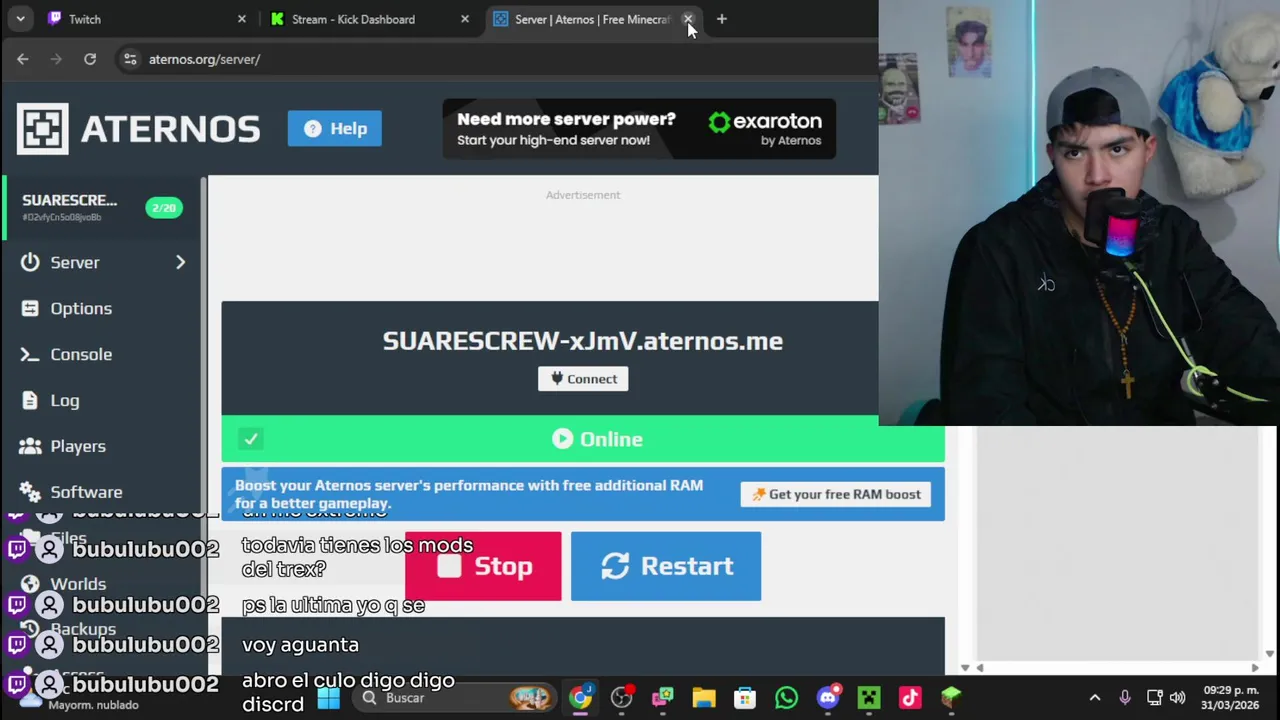Screen dimensions: 1280x720
Task: Click the Console prompt icon
Action: tap(30, 354)
